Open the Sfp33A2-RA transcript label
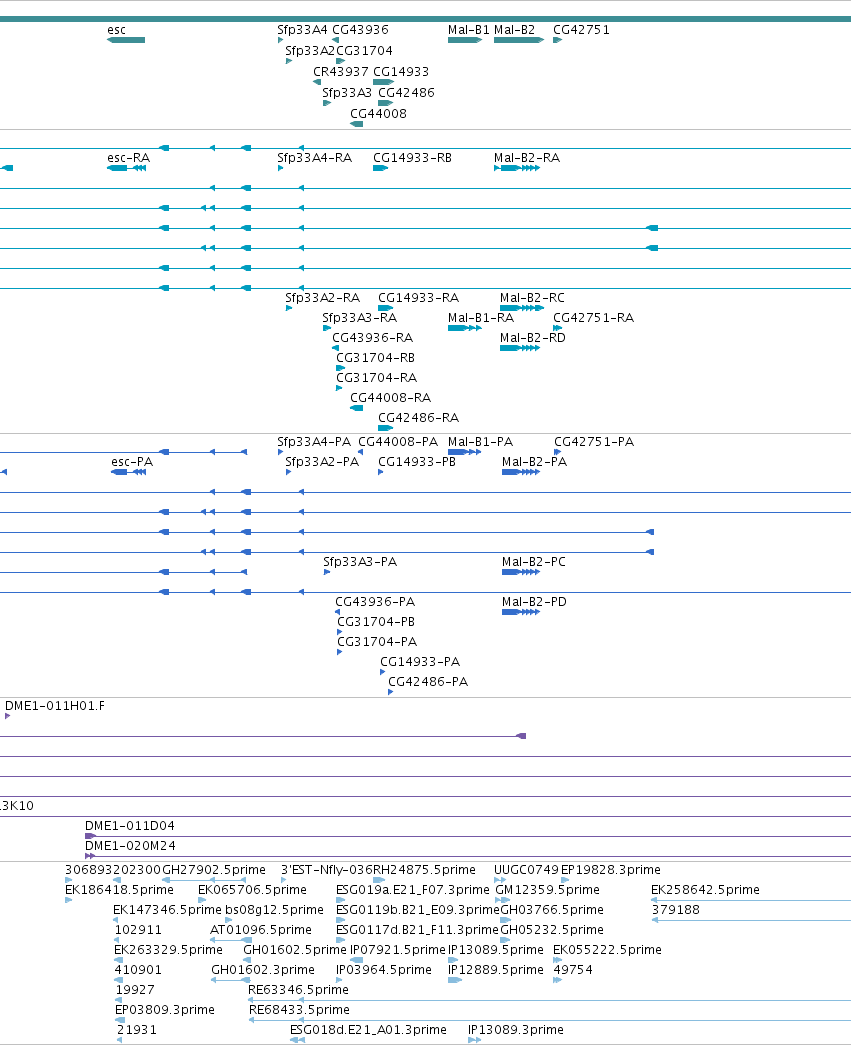The width and height of the screenshot is (851, 1045). coord(323,297)
